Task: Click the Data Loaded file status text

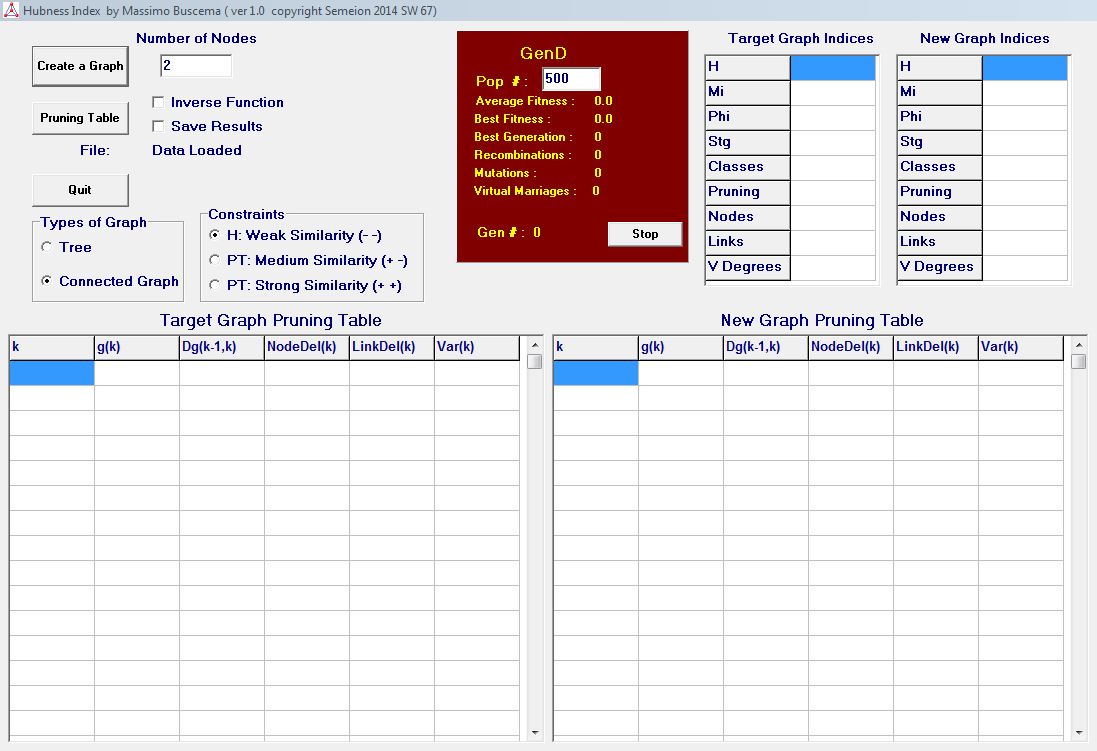Action: (197, 150)
